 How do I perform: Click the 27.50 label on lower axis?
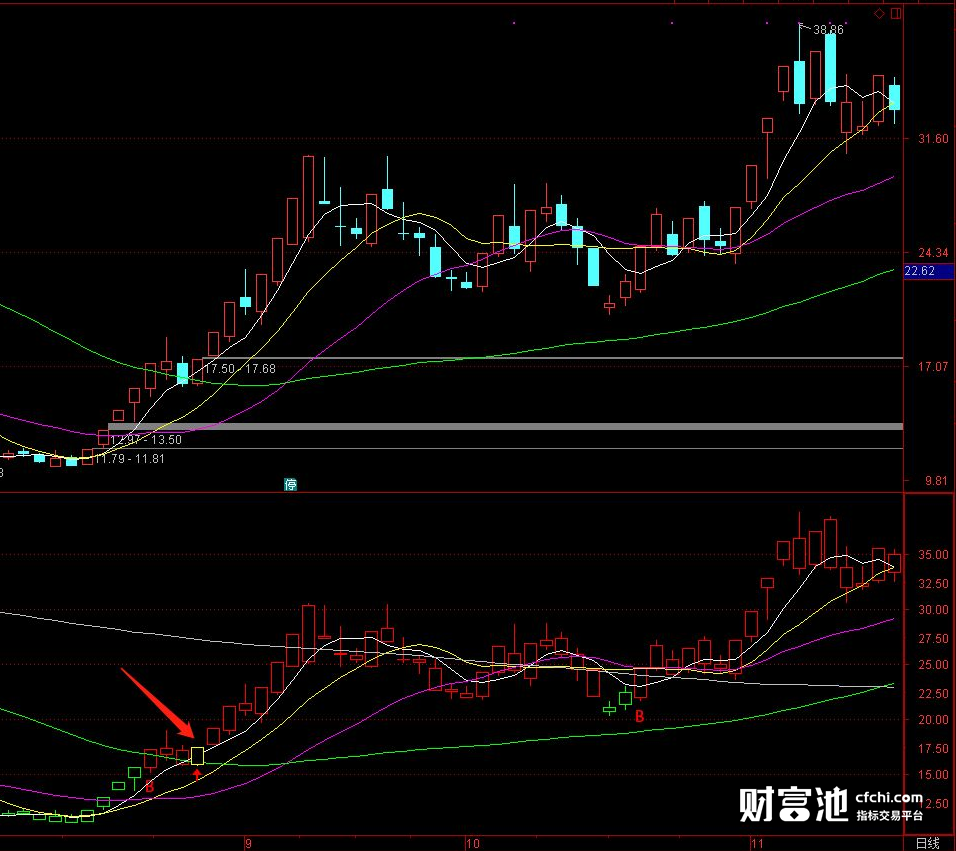(933, 638)
